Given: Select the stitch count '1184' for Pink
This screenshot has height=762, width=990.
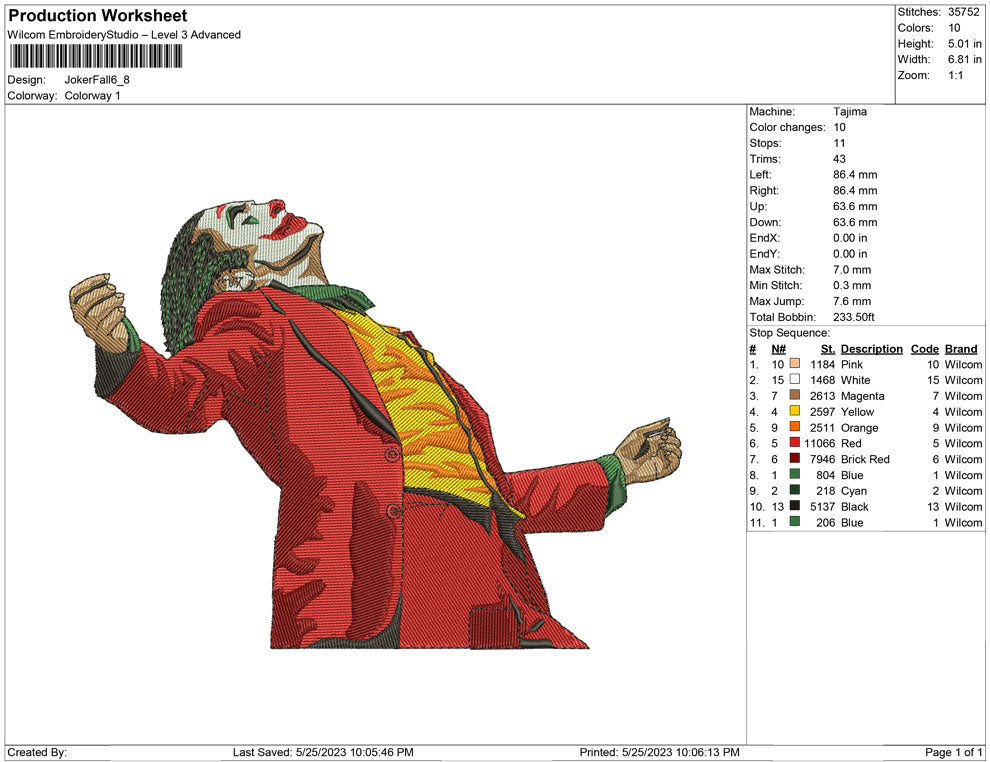Looking at the screenshot, I should [x=823, y=364].
